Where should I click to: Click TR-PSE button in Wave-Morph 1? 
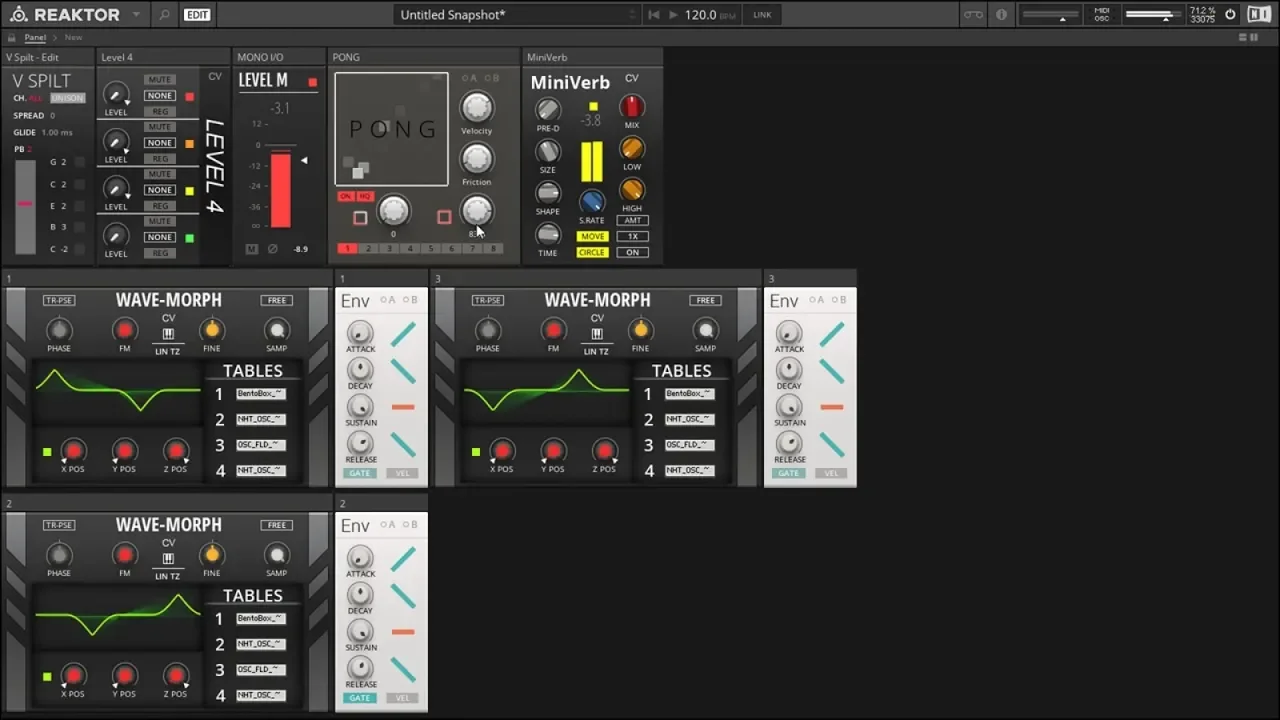(59, 300)
